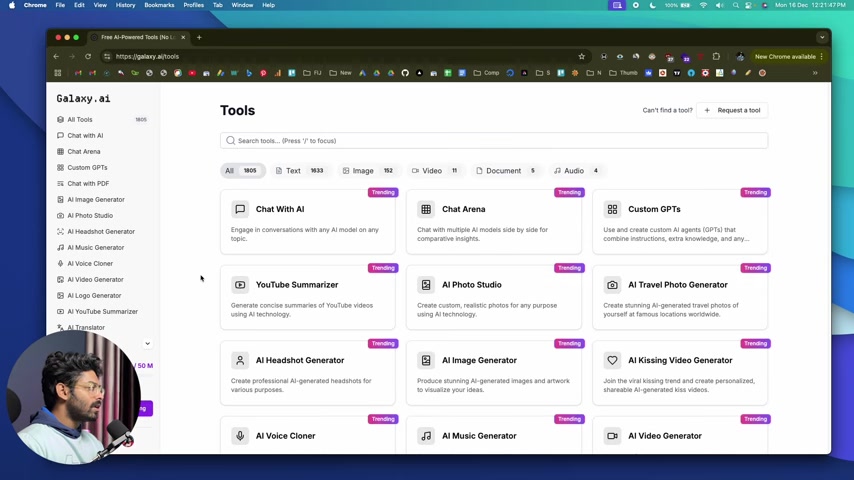Open the Wi-Fi status icon in the menu bar

pyautogui.click(x=703, y=5)
